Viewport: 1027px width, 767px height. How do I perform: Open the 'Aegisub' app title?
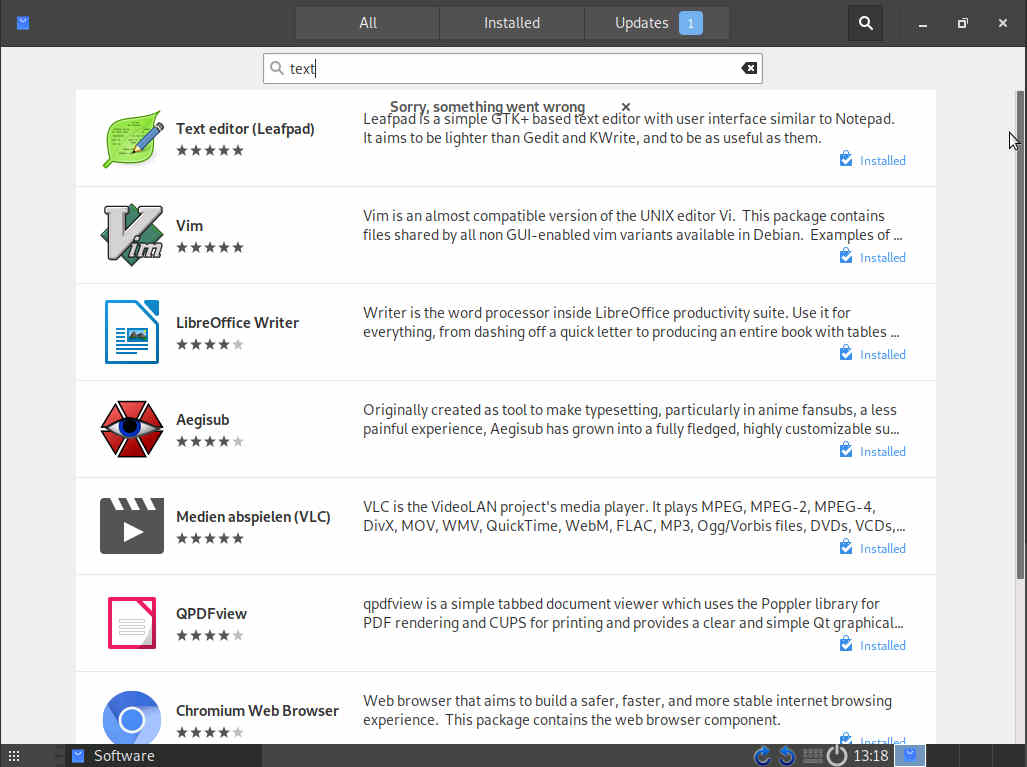[x=202, y=420]
